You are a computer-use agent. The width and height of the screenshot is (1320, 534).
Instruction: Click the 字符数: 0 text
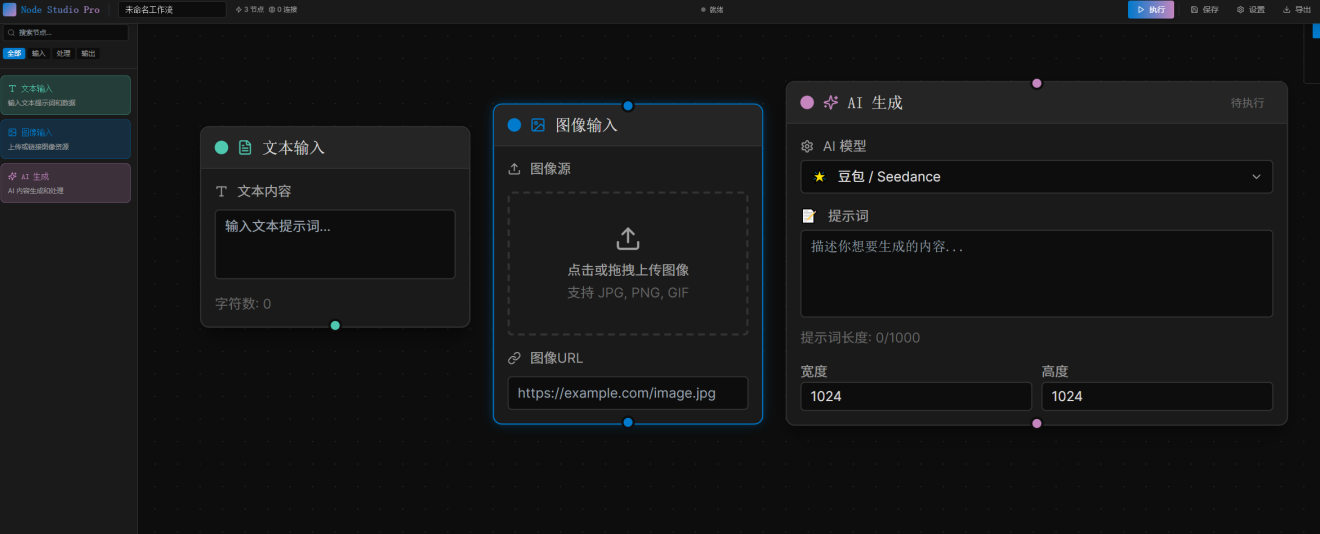pyautogui.click(x=243, y=304)
